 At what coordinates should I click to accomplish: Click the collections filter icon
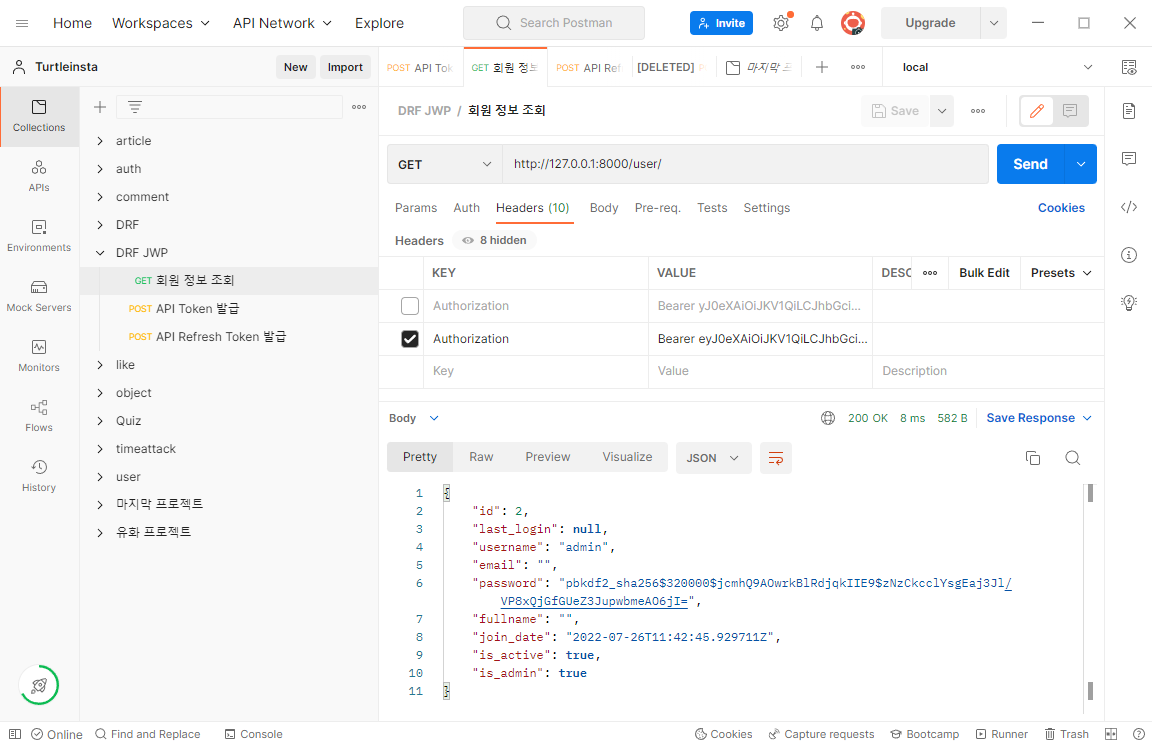pyautogui.click(x=135, y=107)
